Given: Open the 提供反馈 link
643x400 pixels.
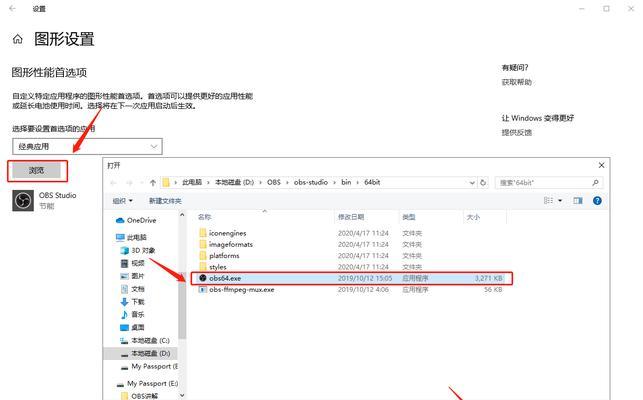Looking at the screenshot, I should pos(516,133).
